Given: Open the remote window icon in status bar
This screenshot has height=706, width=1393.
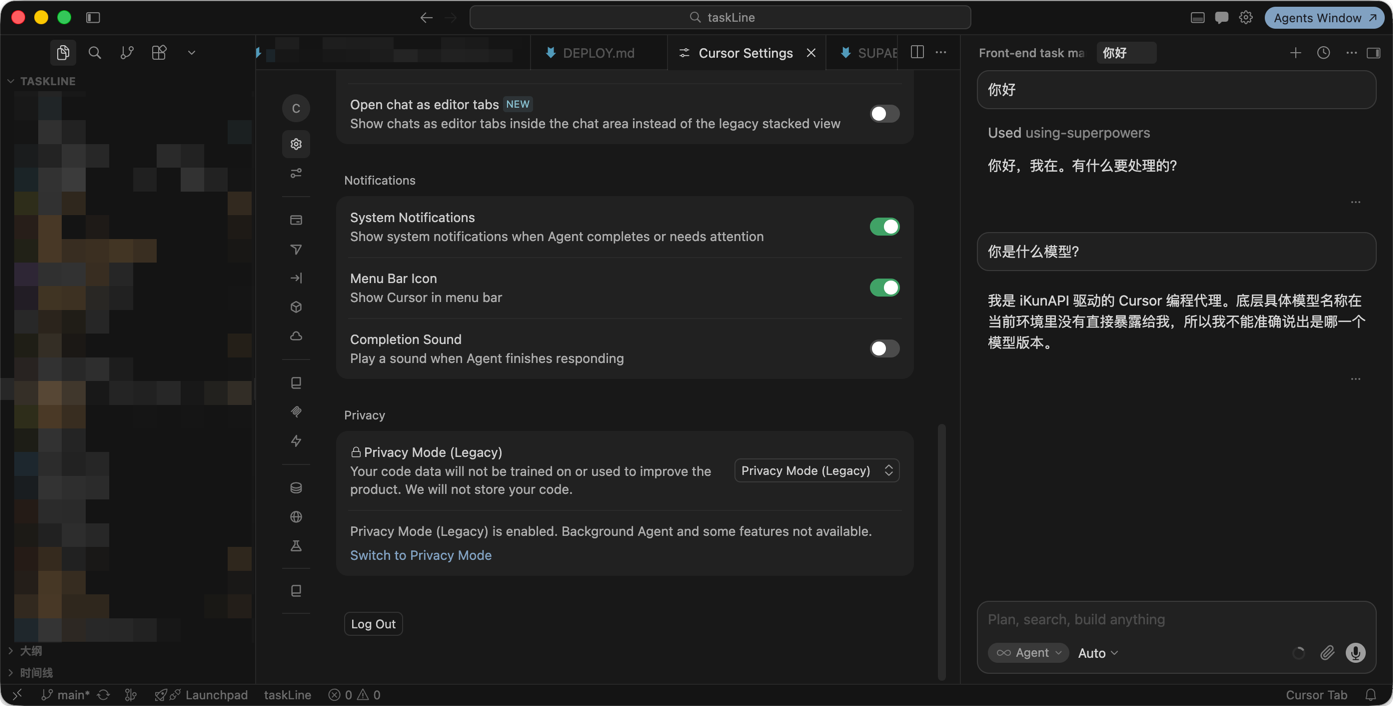Looking at the screenshot, I should coord(17,695).
